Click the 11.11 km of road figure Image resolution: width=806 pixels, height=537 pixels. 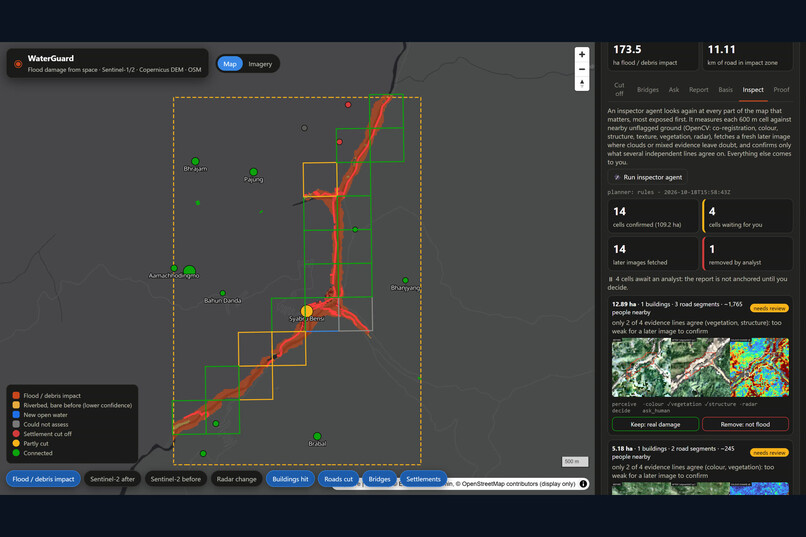coord(721,50)
